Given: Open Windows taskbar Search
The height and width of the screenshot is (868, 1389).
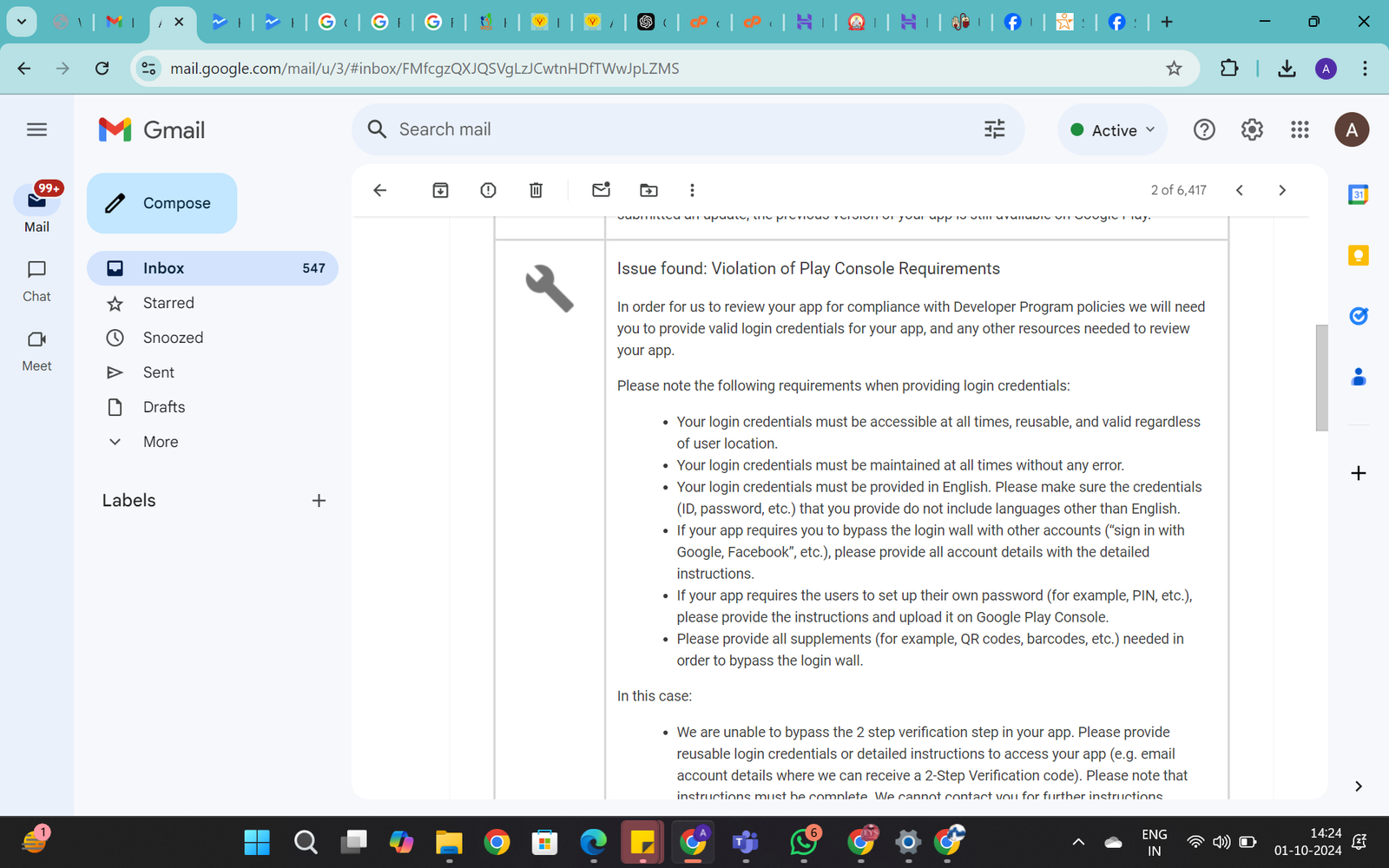Looking at the screenshot, I should pyautogui.click(x=306, y=842).
